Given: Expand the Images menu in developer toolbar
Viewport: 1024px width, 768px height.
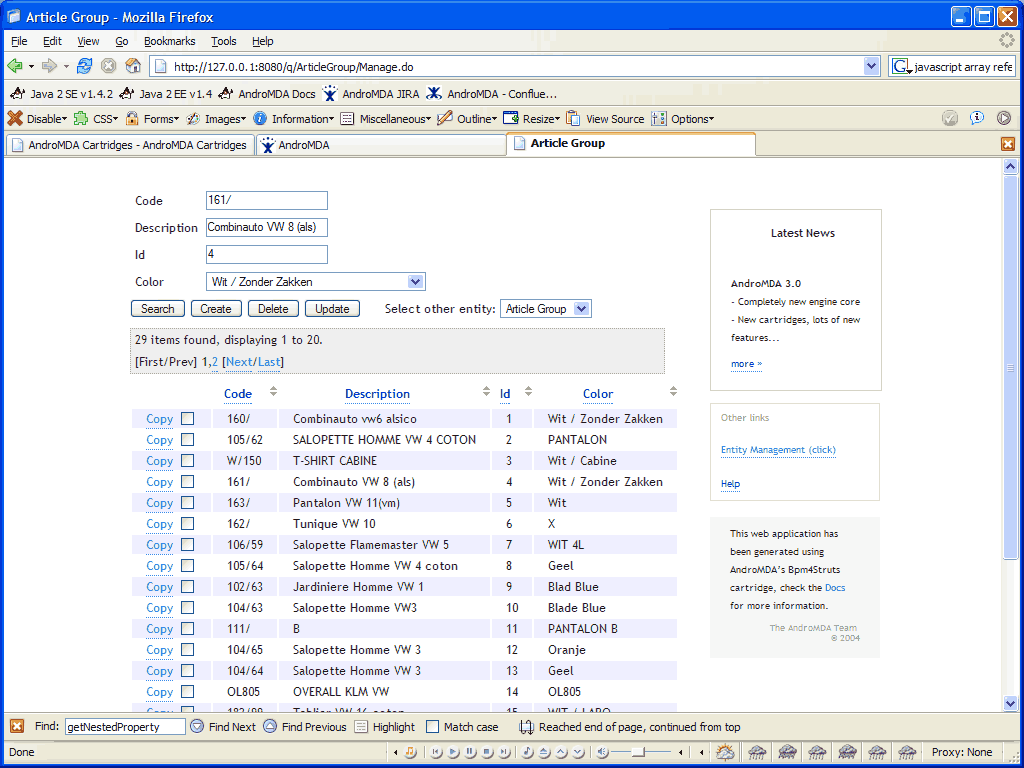Looking at the screenshot, I should pos(216,119).
